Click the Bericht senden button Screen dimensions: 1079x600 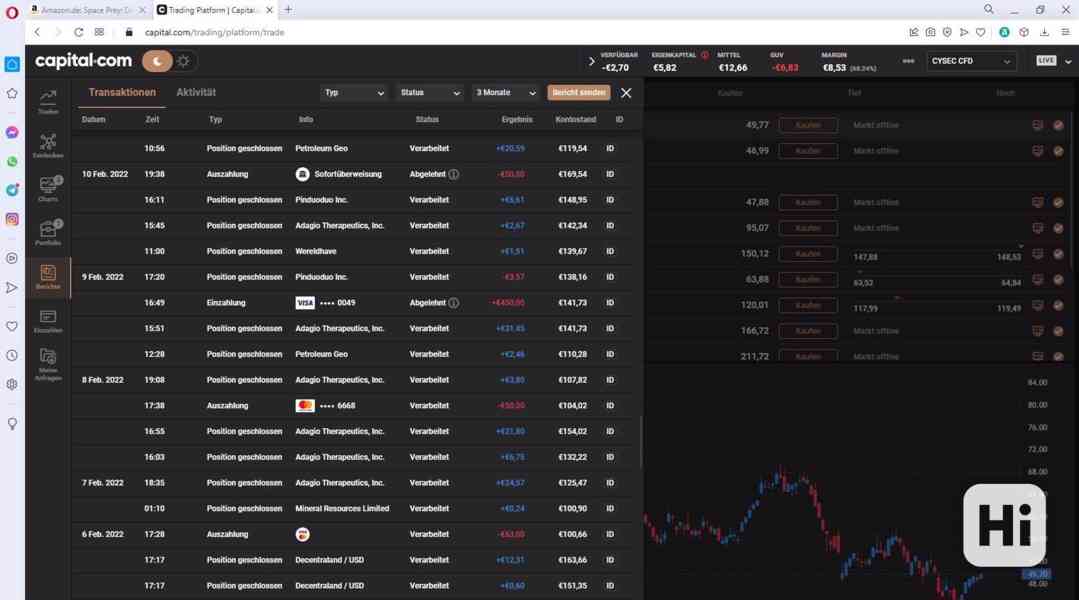pos(579,93)
